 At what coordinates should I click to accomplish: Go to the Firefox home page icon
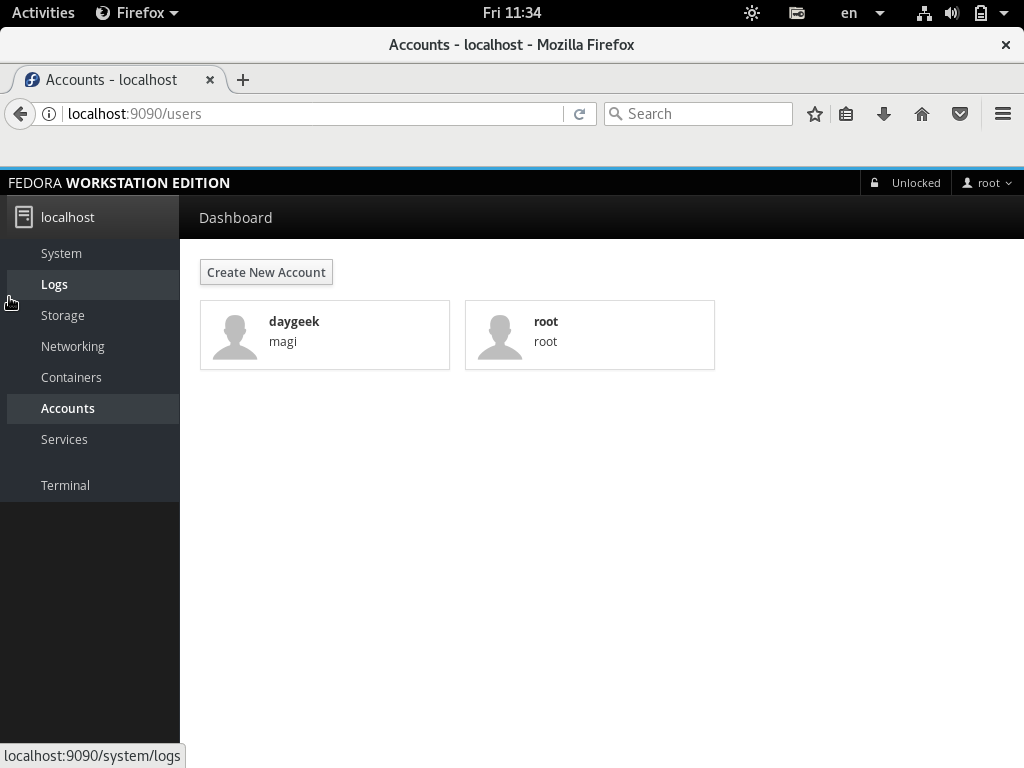(921, 114)
